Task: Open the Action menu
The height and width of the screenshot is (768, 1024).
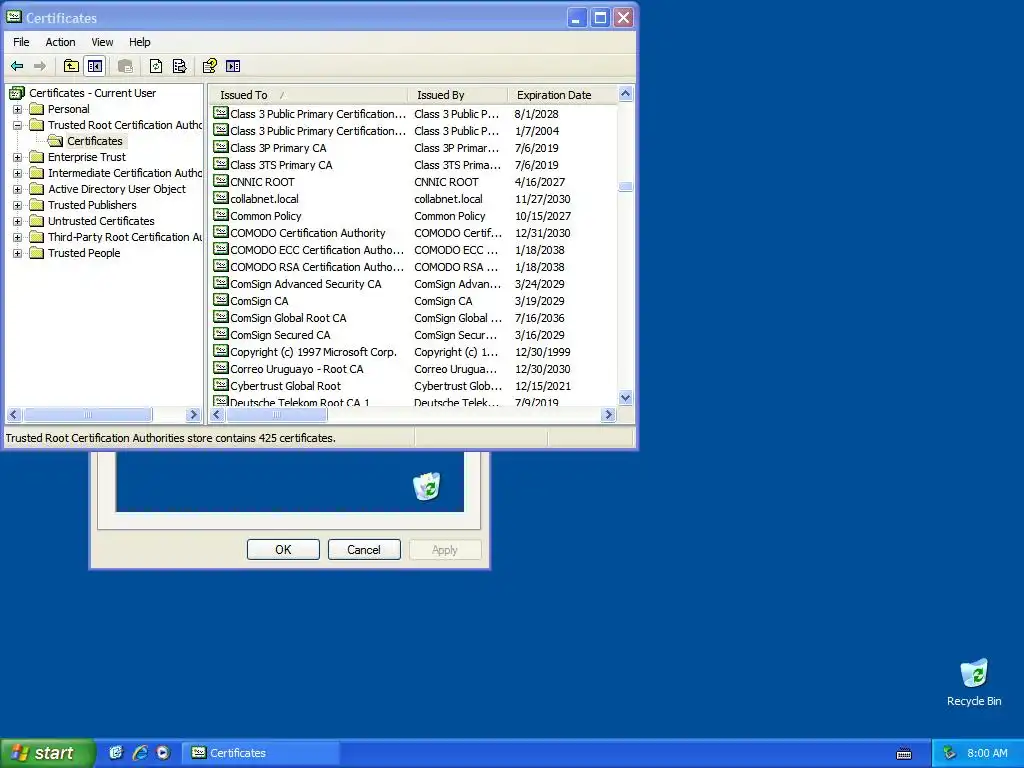Action: pyautogui.click(x=60, y=42)
